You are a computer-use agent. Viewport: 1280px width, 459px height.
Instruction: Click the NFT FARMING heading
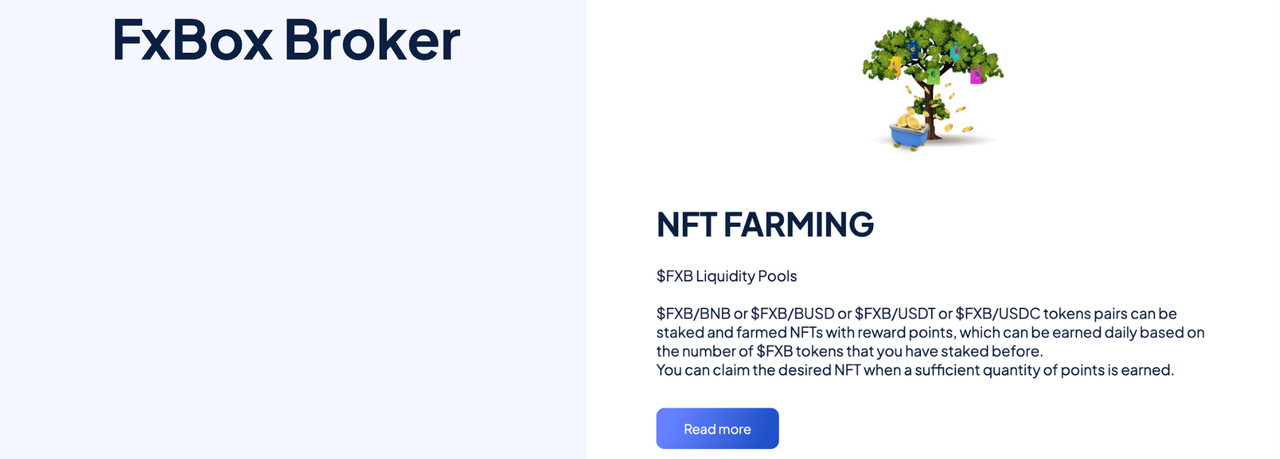point(765,224)
